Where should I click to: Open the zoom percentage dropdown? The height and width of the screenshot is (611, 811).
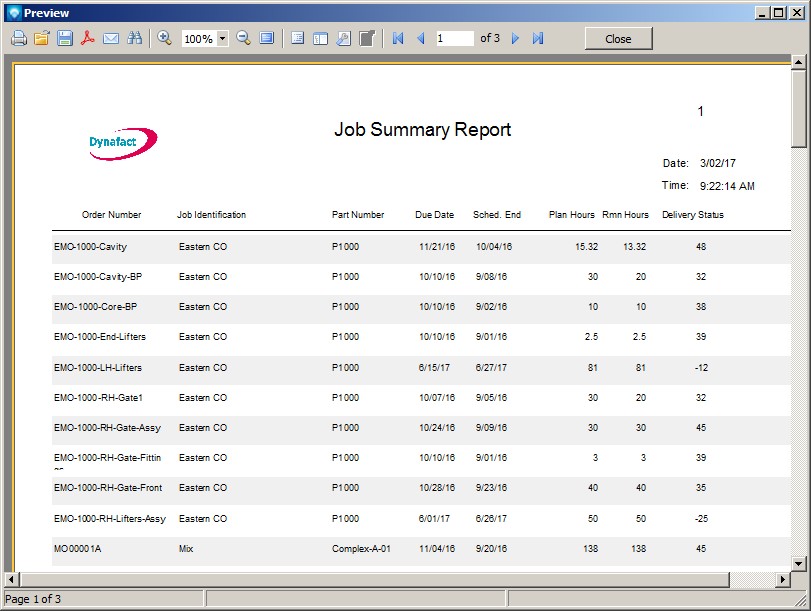pyautogui.click(x=222, y=39)
